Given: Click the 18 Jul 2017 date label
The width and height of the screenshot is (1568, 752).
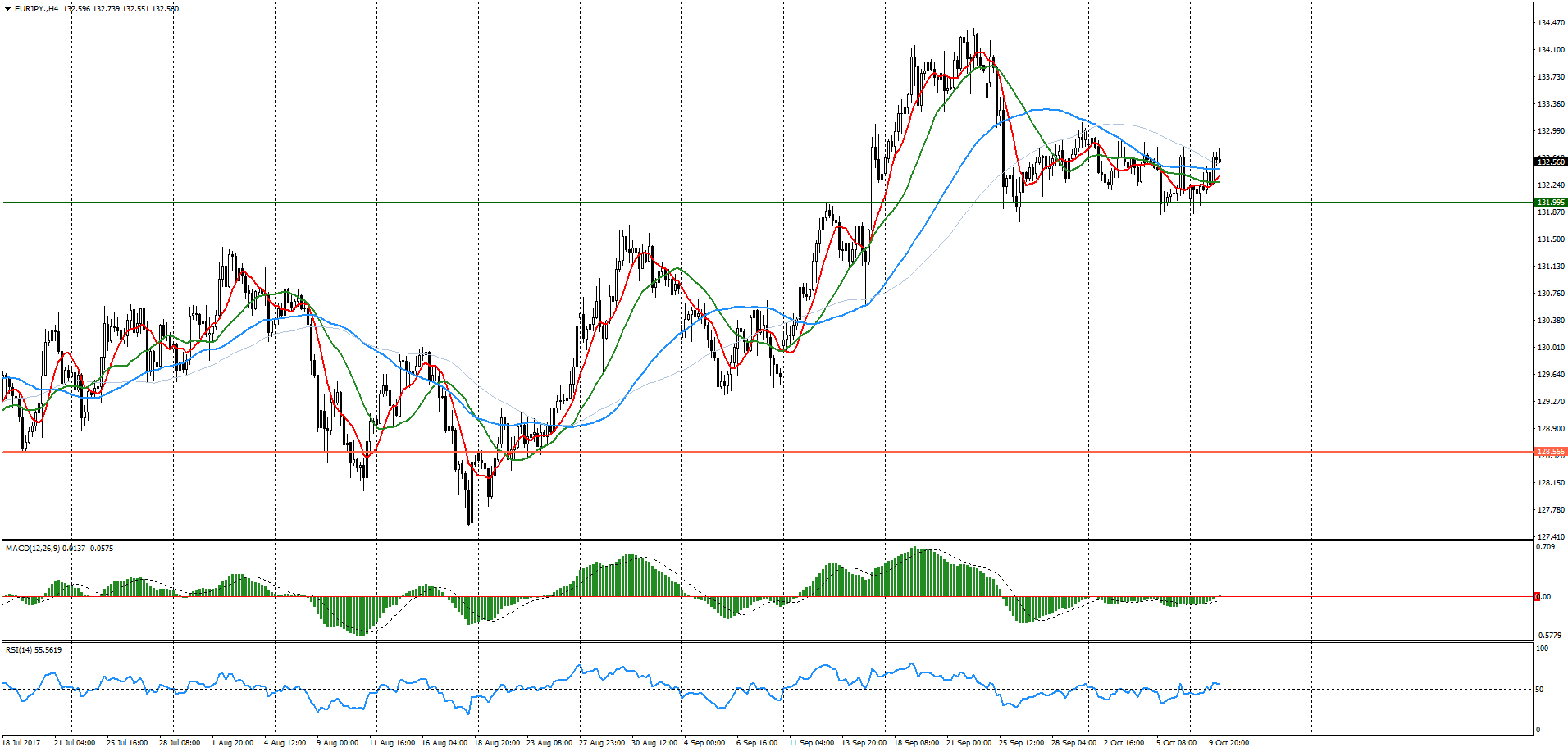Looking at the screenshot, I should (21, 743).
